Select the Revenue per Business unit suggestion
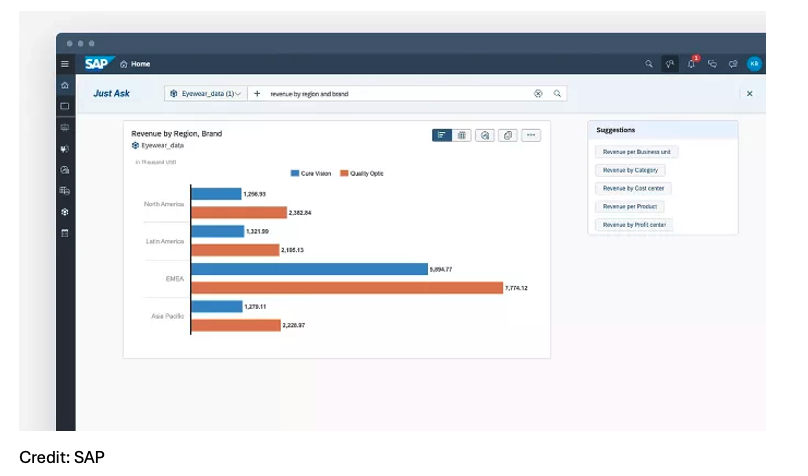This screenshot has width=808, height=476. point(635,152)
